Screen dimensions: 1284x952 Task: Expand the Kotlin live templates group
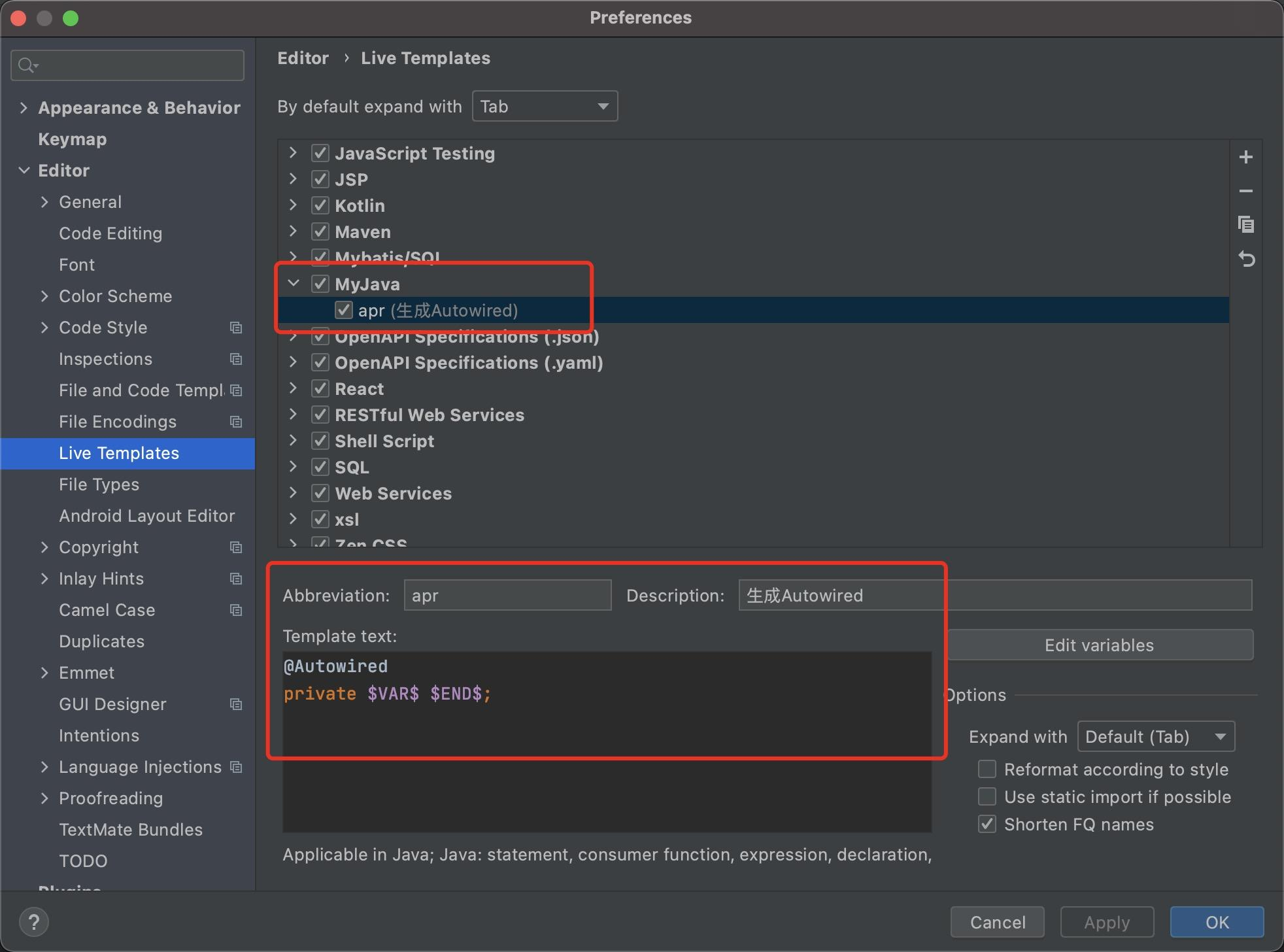[x=293, y=205]
